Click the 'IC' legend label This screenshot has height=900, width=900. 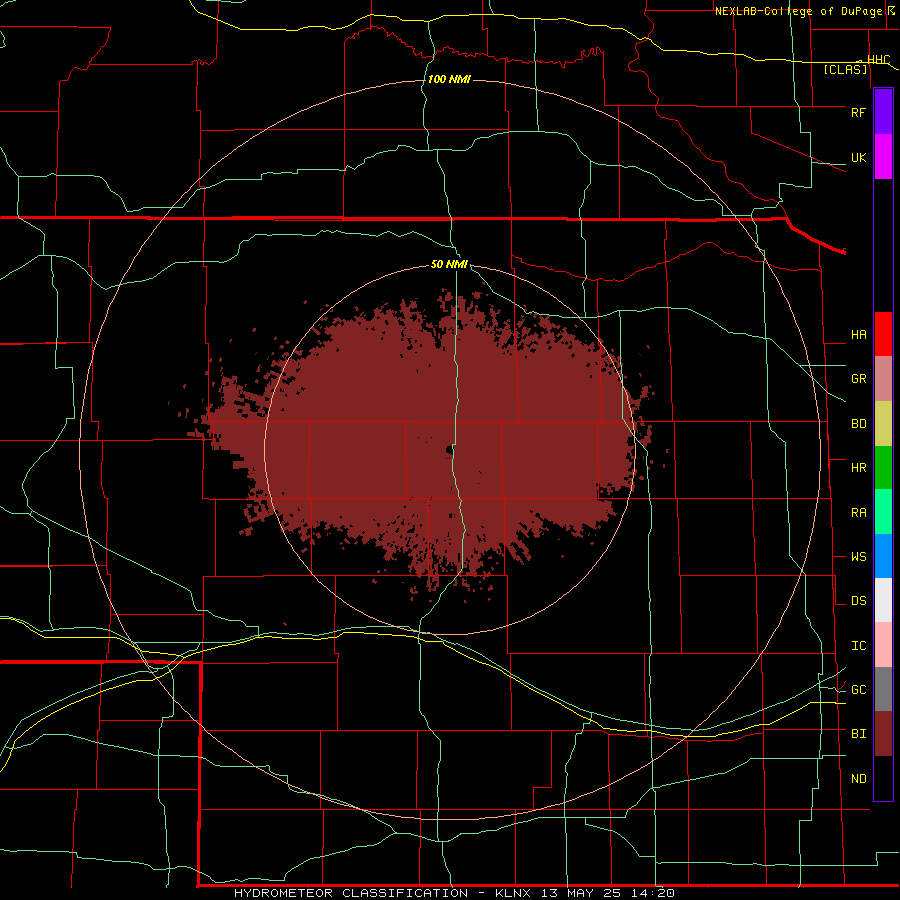pos(858,646)
